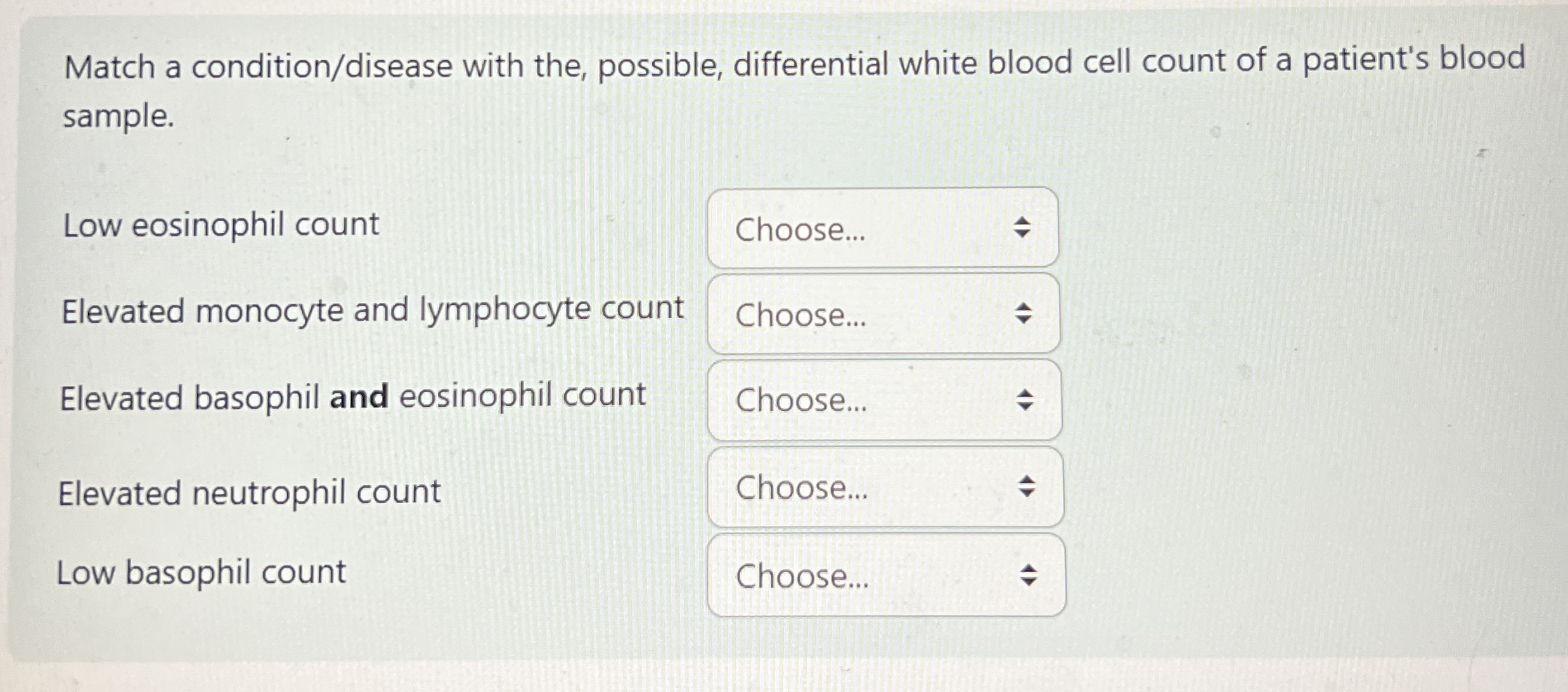Image resolution: width=1568 pixels, height=692 pixels.
Task: Click the up-down arrows for Low eosinophil count
Action: (1022, 227)
